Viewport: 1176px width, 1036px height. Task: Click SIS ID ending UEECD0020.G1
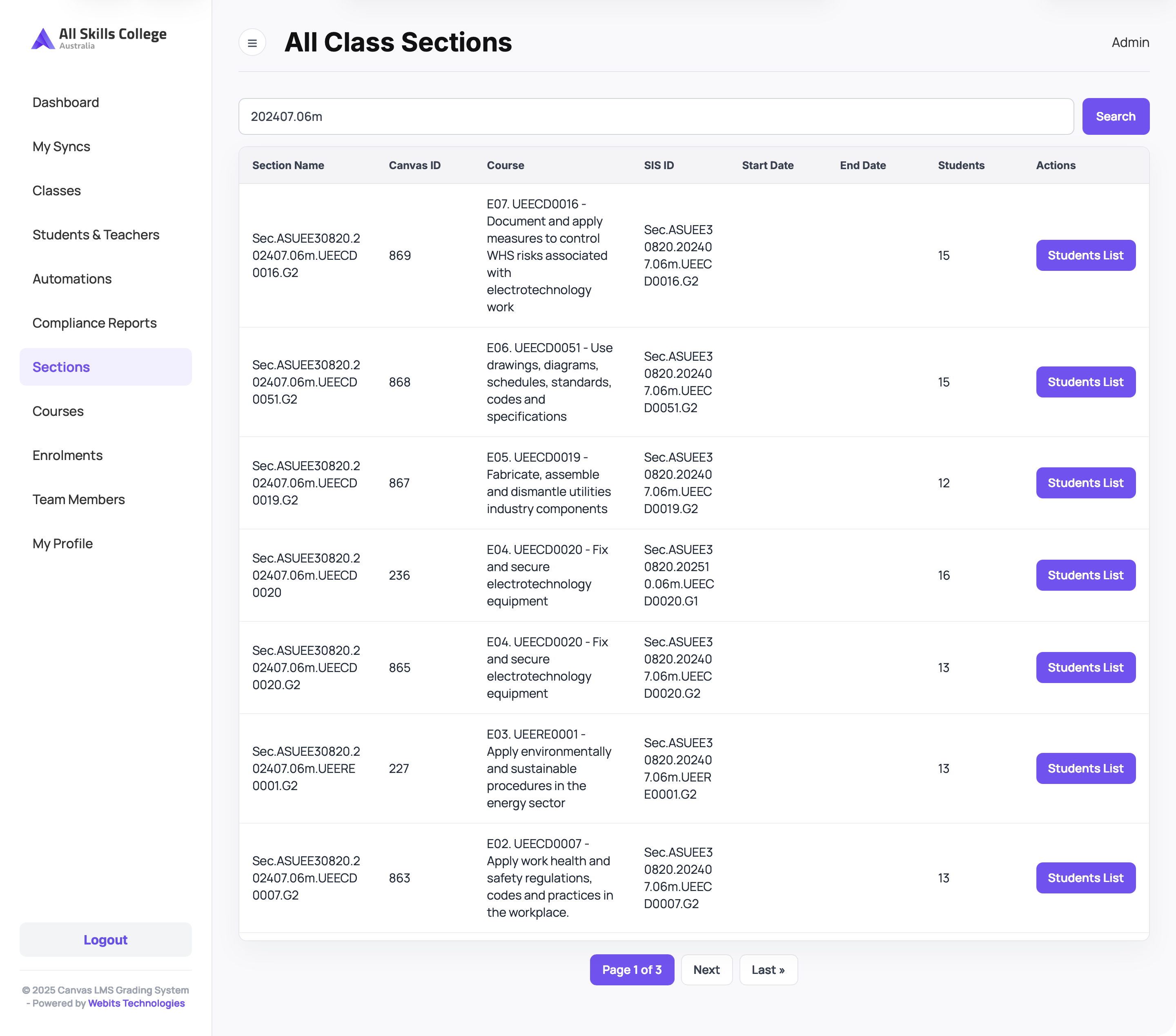(x=679, y=576)
